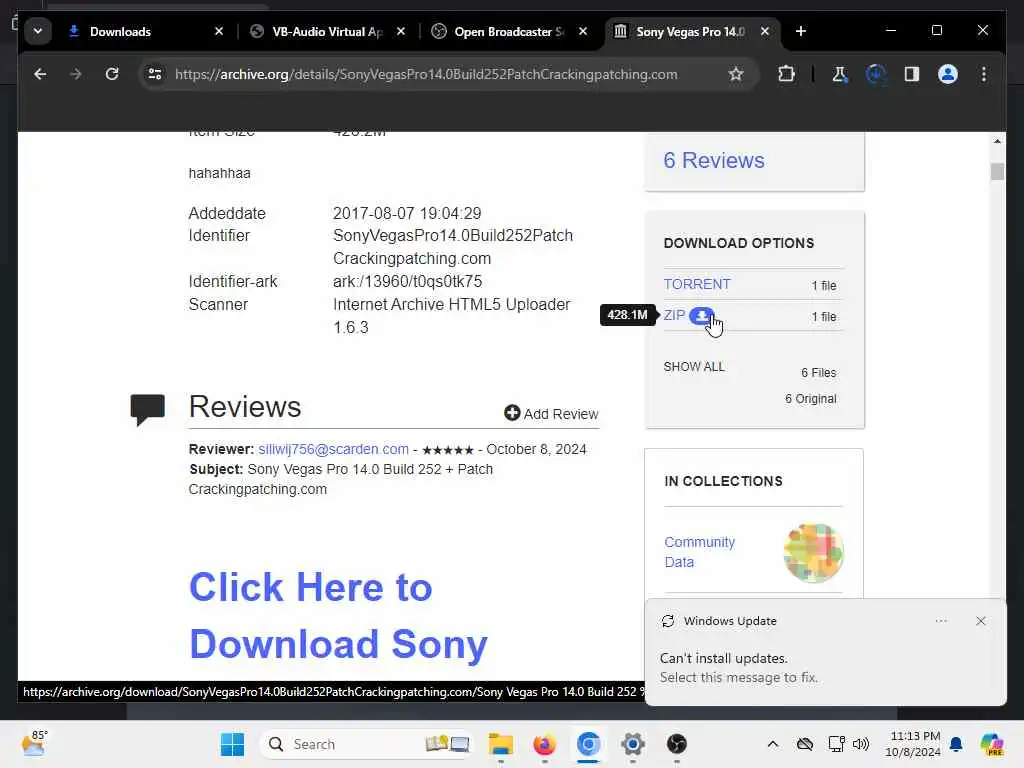Screen dimensions: 1024x768
Task: Click the cloud sync tray icon
Action: (805, 744)
